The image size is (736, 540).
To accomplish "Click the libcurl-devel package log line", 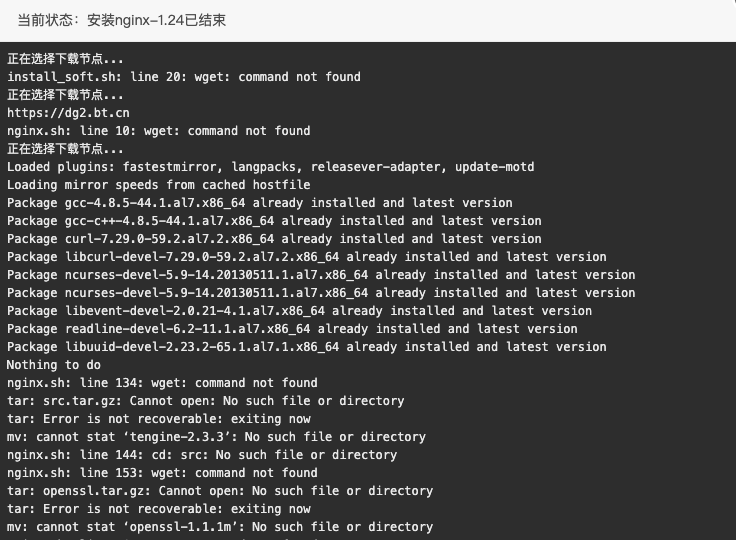I will click(x=307, y=257).
